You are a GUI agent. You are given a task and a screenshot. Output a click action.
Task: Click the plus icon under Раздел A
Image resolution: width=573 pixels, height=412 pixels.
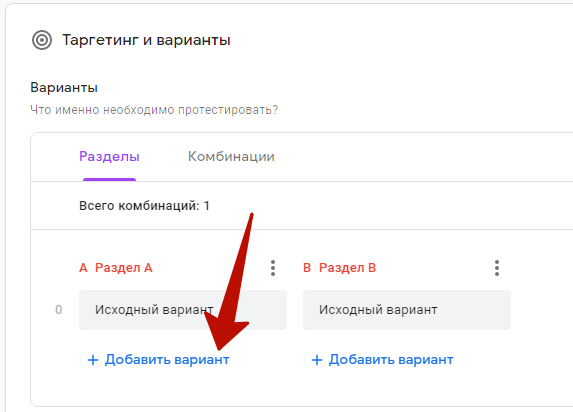(x=93, y=360)
